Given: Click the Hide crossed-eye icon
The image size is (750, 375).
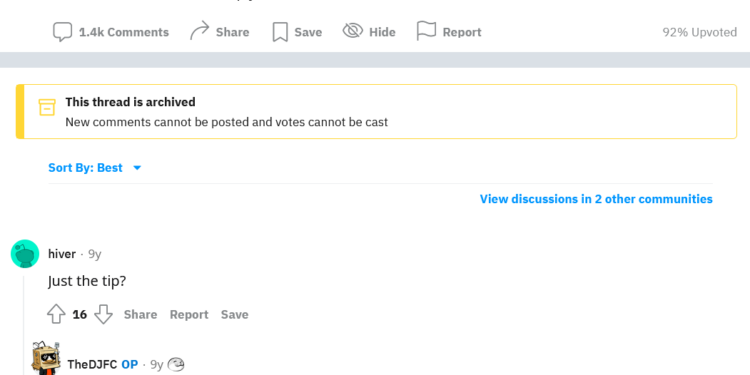Looking at the screenshot, I should [x=353, y=31].
